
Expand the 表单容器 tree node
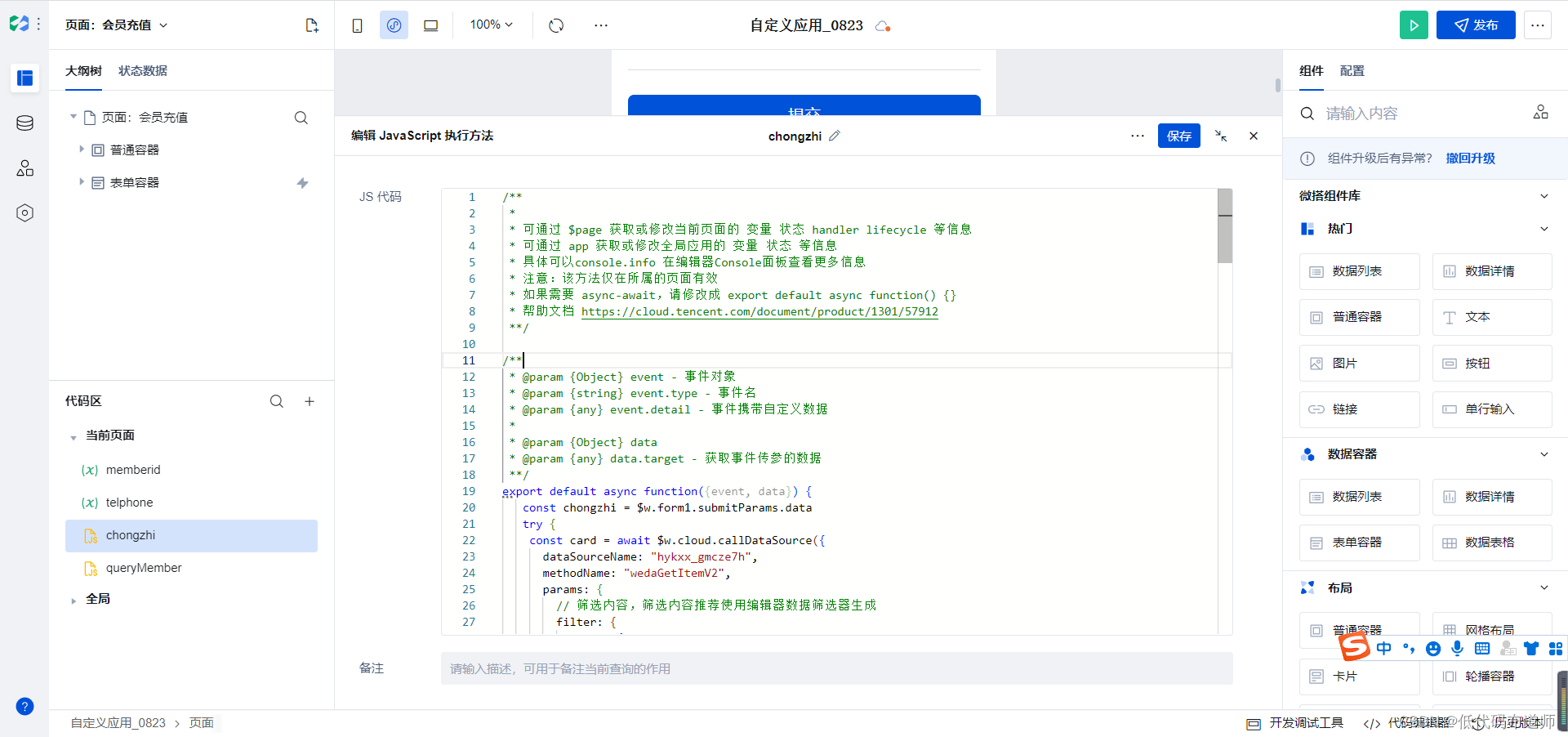(82, 182)
